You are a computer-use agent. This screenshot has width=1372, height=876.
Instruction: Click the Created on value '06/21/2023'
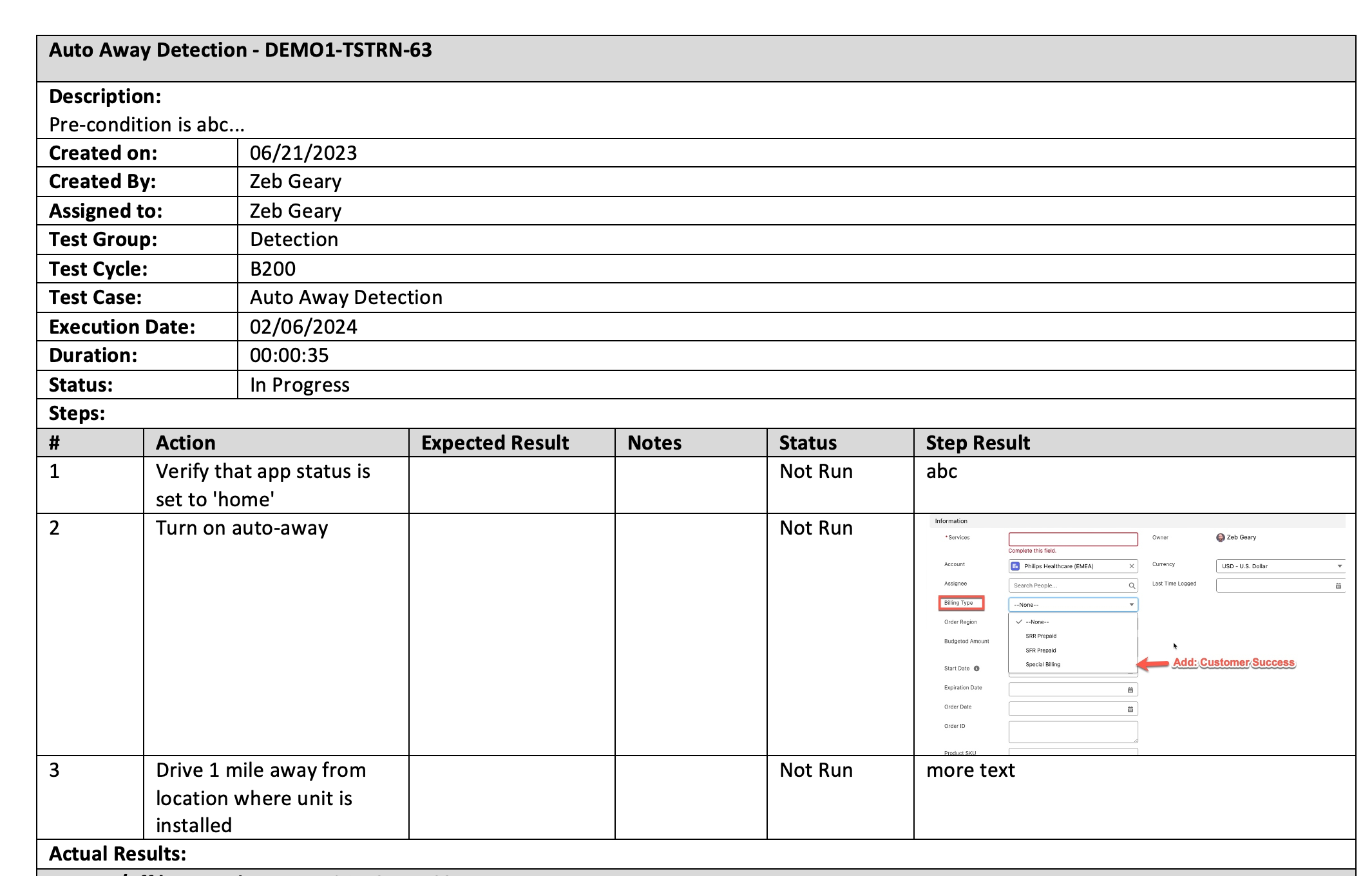pos(303,153)
